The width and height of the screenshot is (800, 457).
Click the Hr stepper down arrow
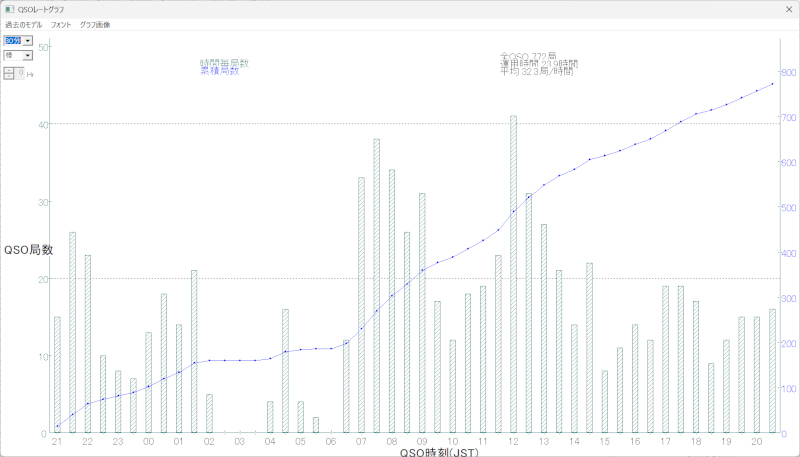[10, 77]
